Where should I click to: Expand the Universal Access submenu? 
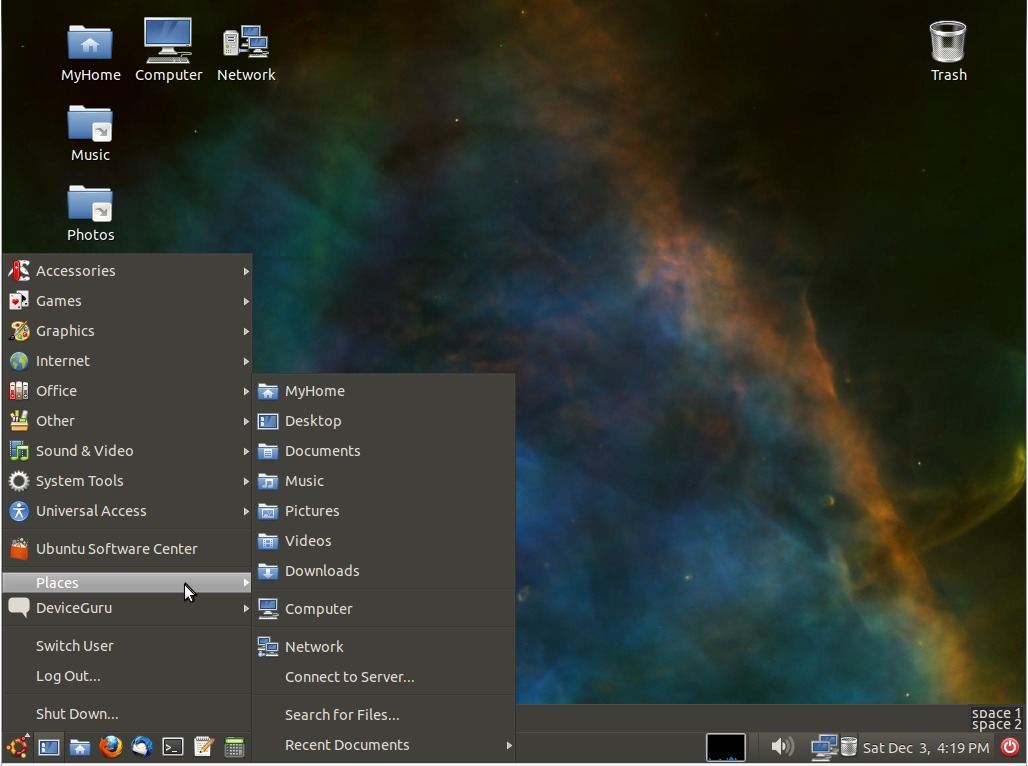(127, 512)
